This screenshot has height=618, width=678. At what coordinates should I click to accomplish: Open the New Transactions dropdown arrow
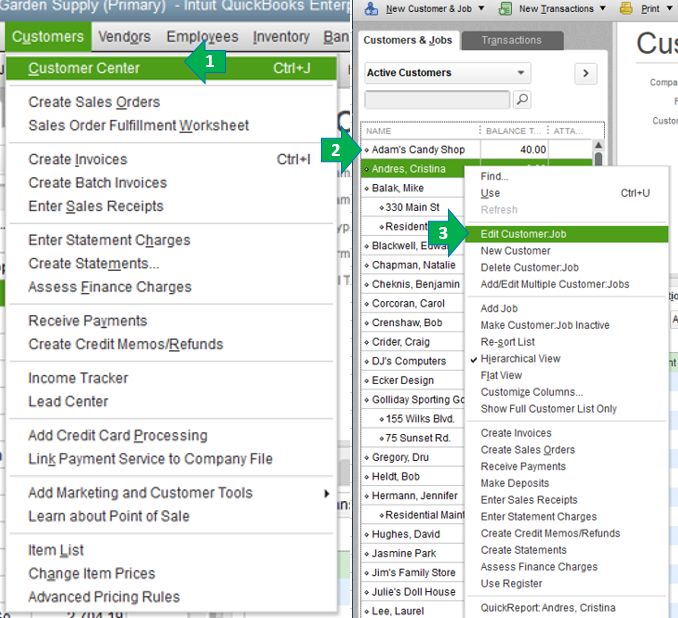(x=603, y=8)
